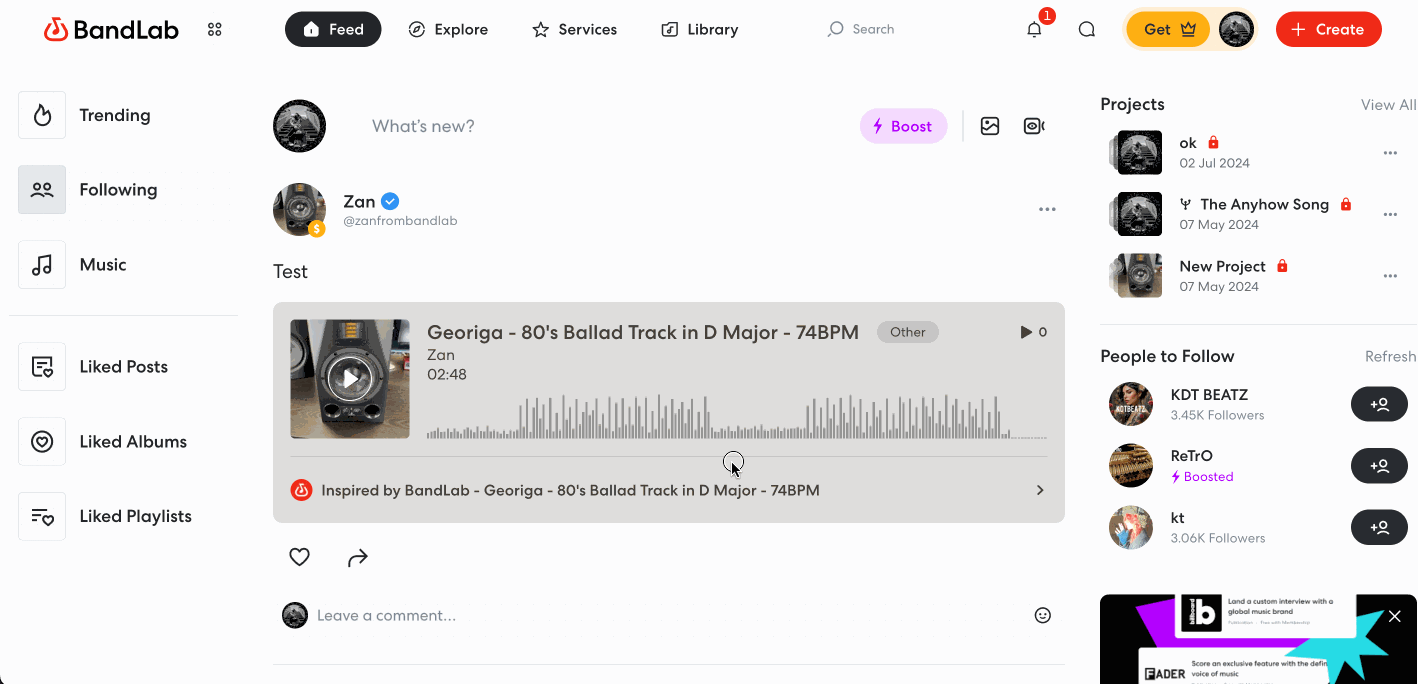Open options for 'ok' project

(x=1390, y=153)
